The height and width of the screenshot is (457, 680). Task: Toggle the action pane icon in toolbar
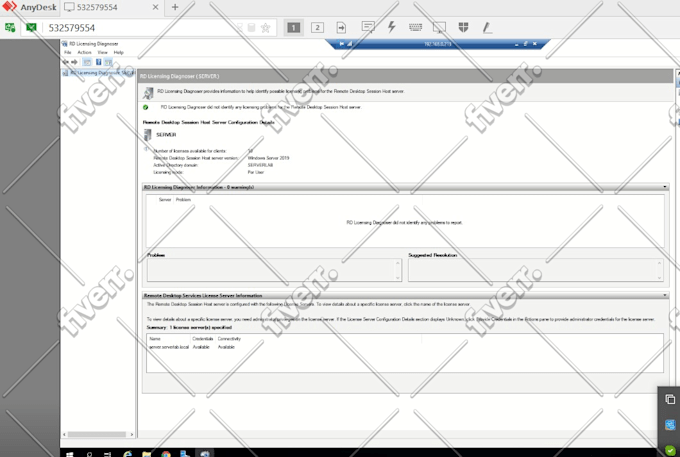point(108,62)
